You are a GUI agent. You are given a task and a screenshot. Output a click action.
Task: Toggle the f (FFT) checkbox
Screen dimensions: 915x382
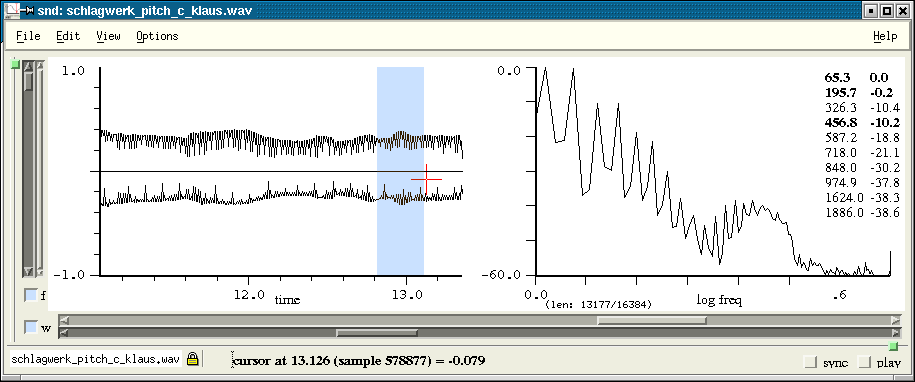tap(31, 295)
